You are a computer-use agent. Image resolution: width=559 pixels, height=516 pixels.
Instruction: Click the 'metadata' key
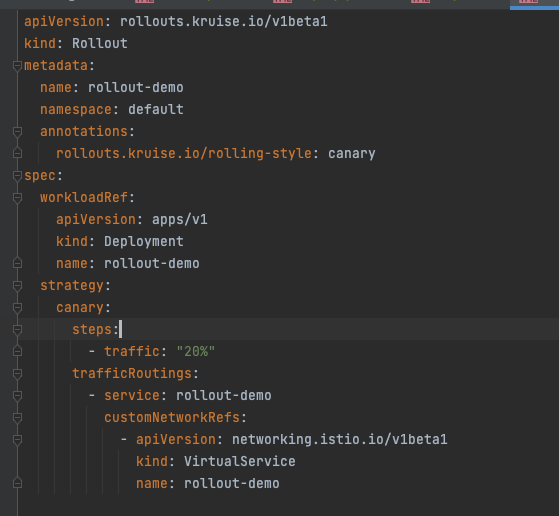56,66
